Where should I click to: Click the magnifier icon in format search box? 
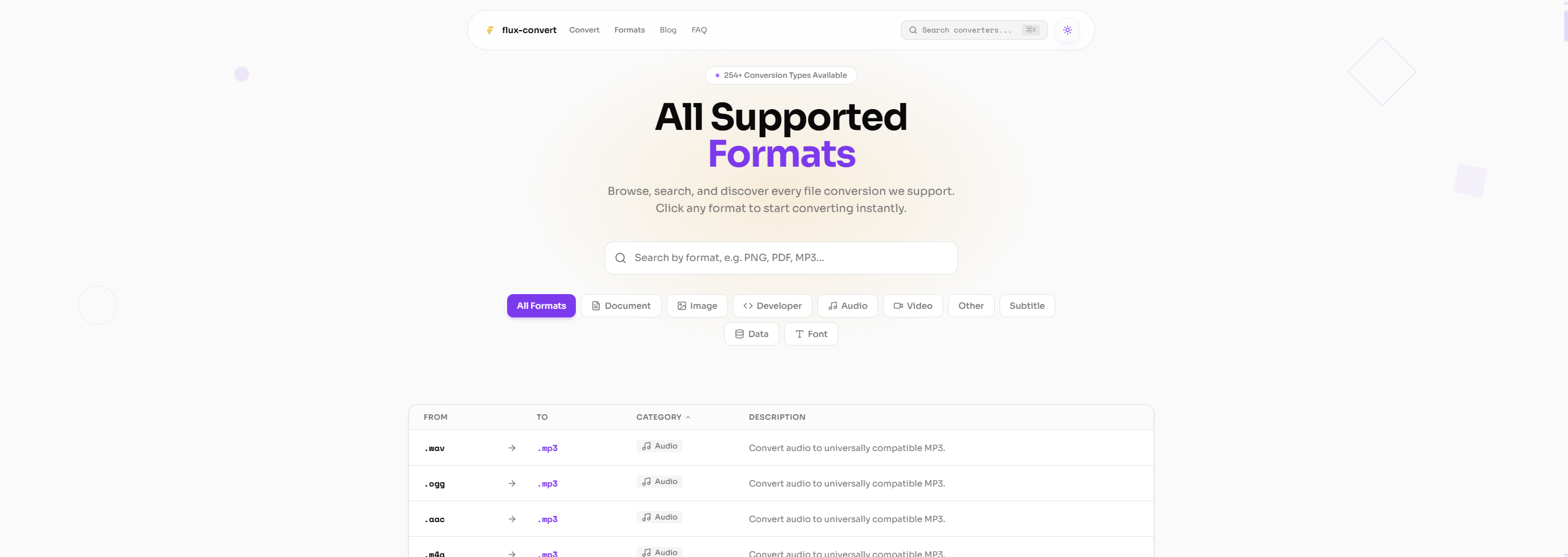pyautogui.click(x=621, y=258)
